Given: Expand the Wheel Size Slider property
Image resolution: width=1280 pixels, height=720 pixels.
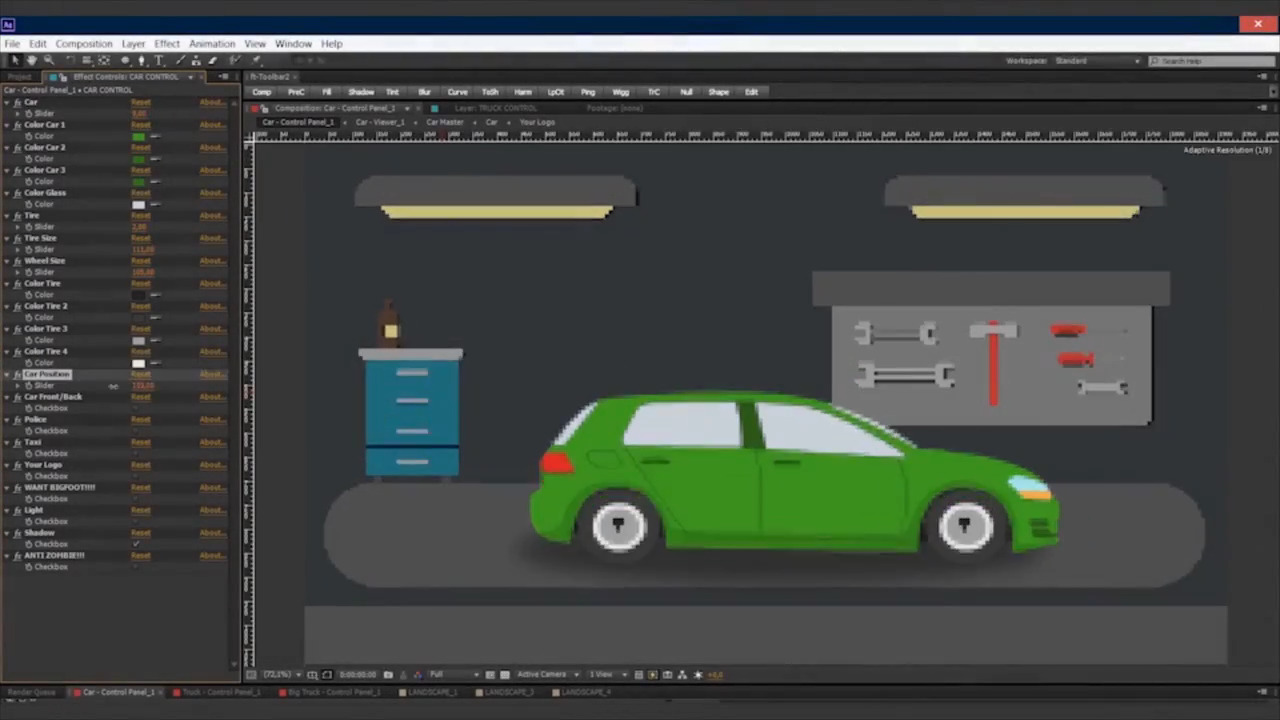Looking at the screenshot, I should pyautogui.click(x=18, y=272).
